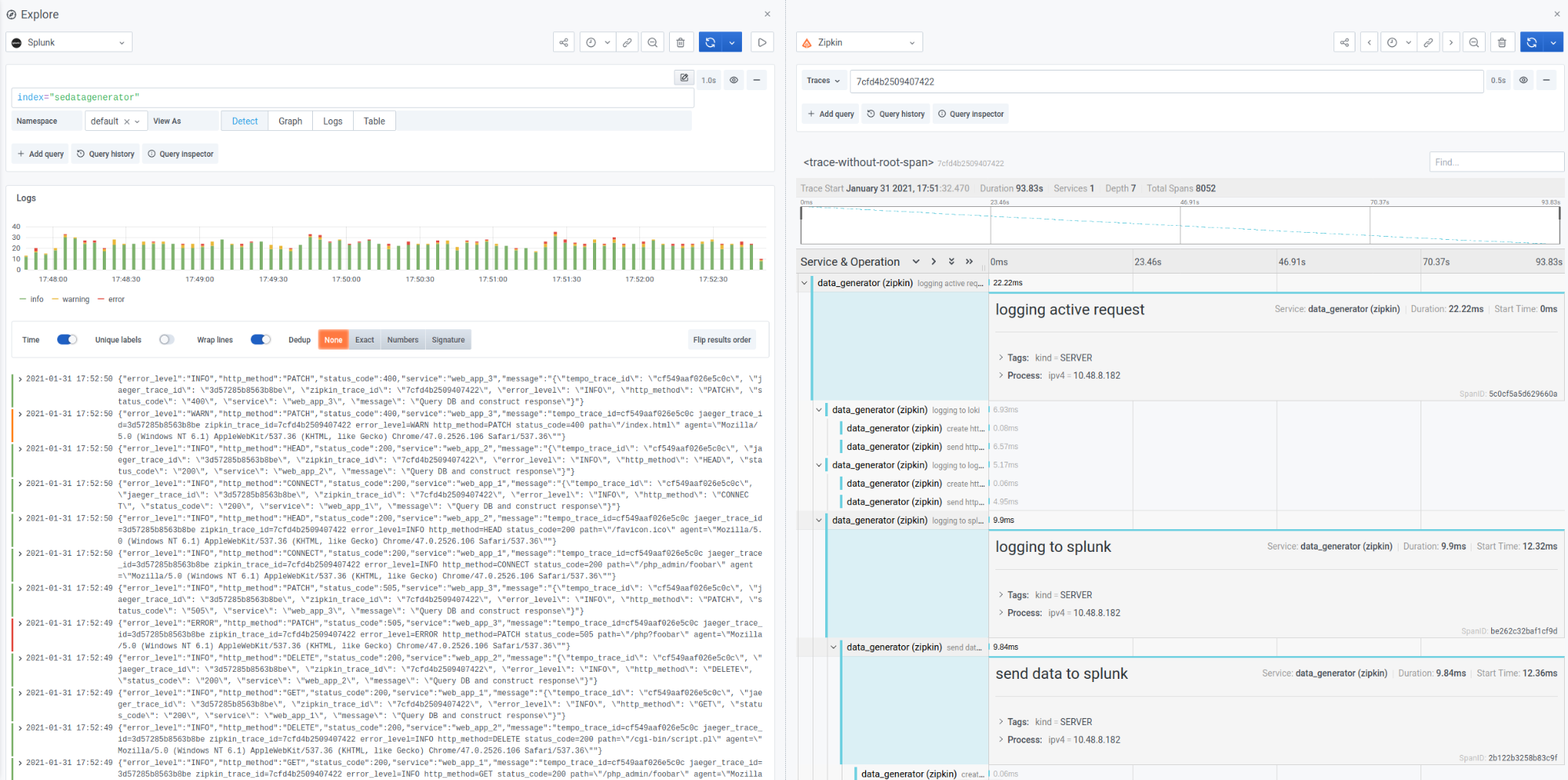Click inside the Find input on the trace view
The width and height of the screenshot is (1568, 780).
1496,161
